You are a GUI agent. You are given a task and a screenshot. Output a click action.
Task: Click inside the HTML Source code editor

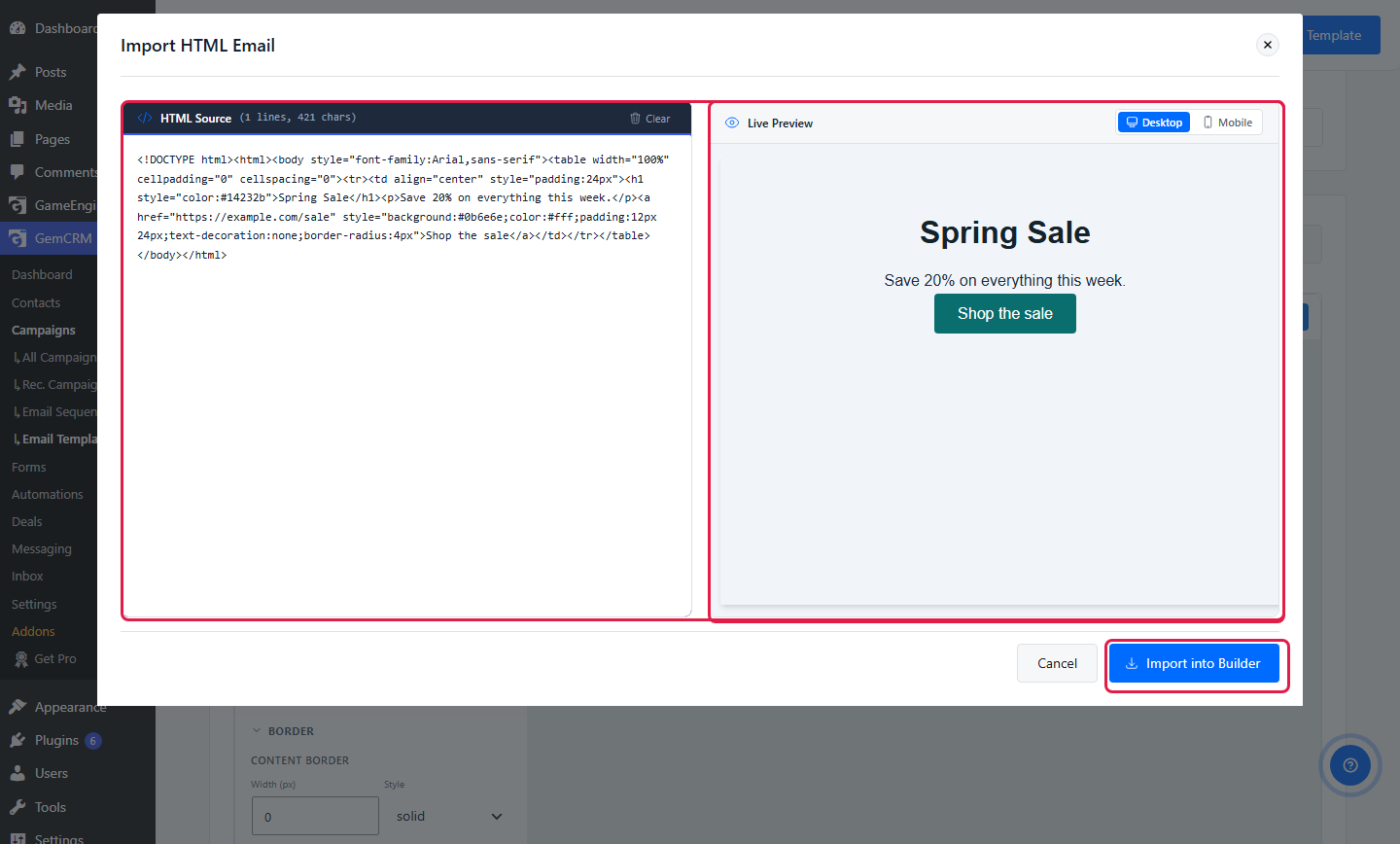click(407, 375)
